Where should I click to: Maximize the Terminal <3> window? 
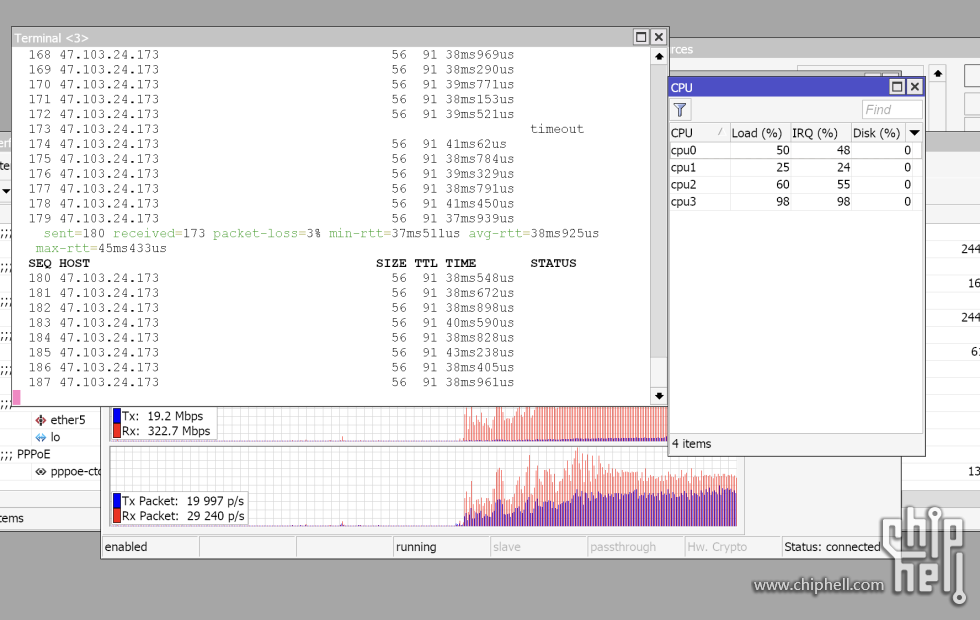641,38
